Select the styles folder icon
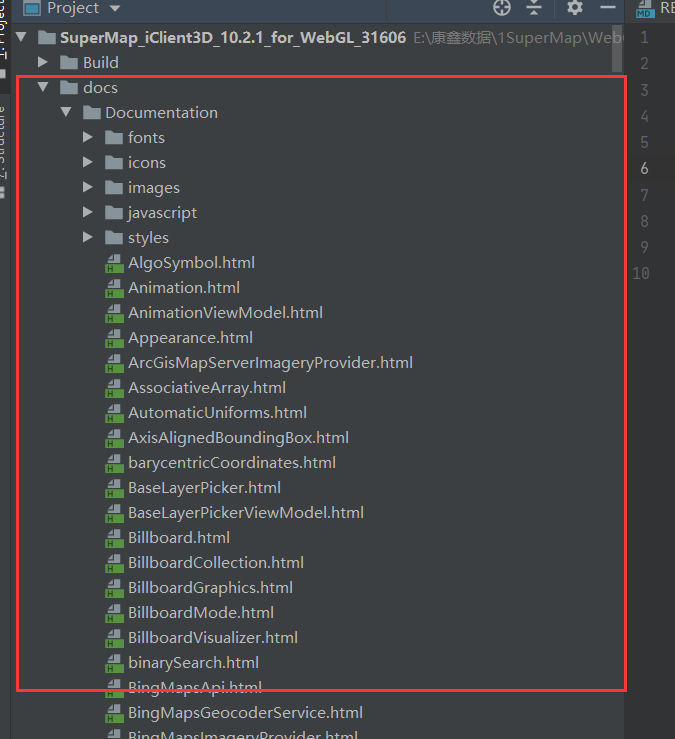Viewport: 675px width, 739px height. click(x=114, y=237)
